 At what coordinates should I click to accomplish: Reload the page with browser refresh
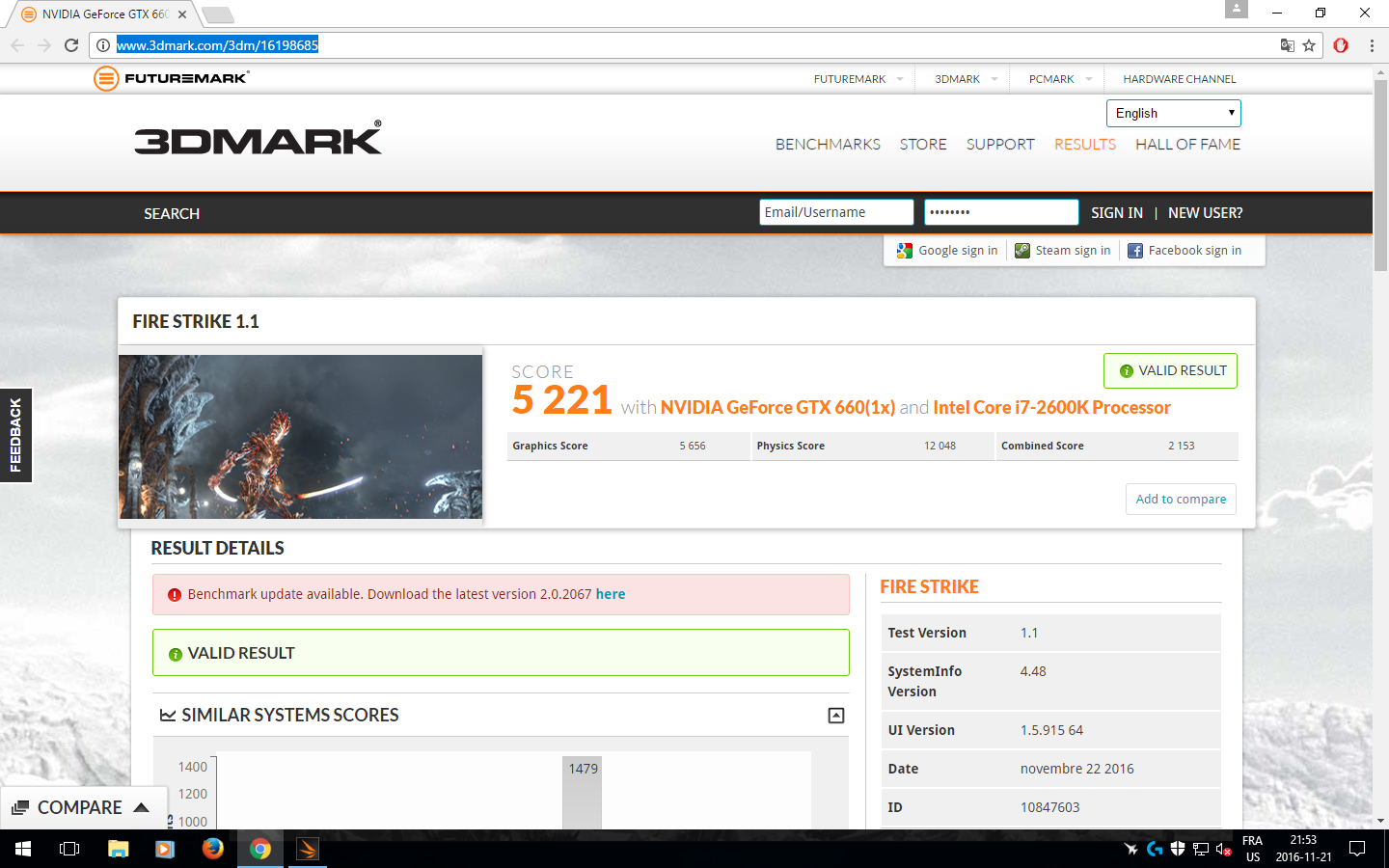click(71, 45)
